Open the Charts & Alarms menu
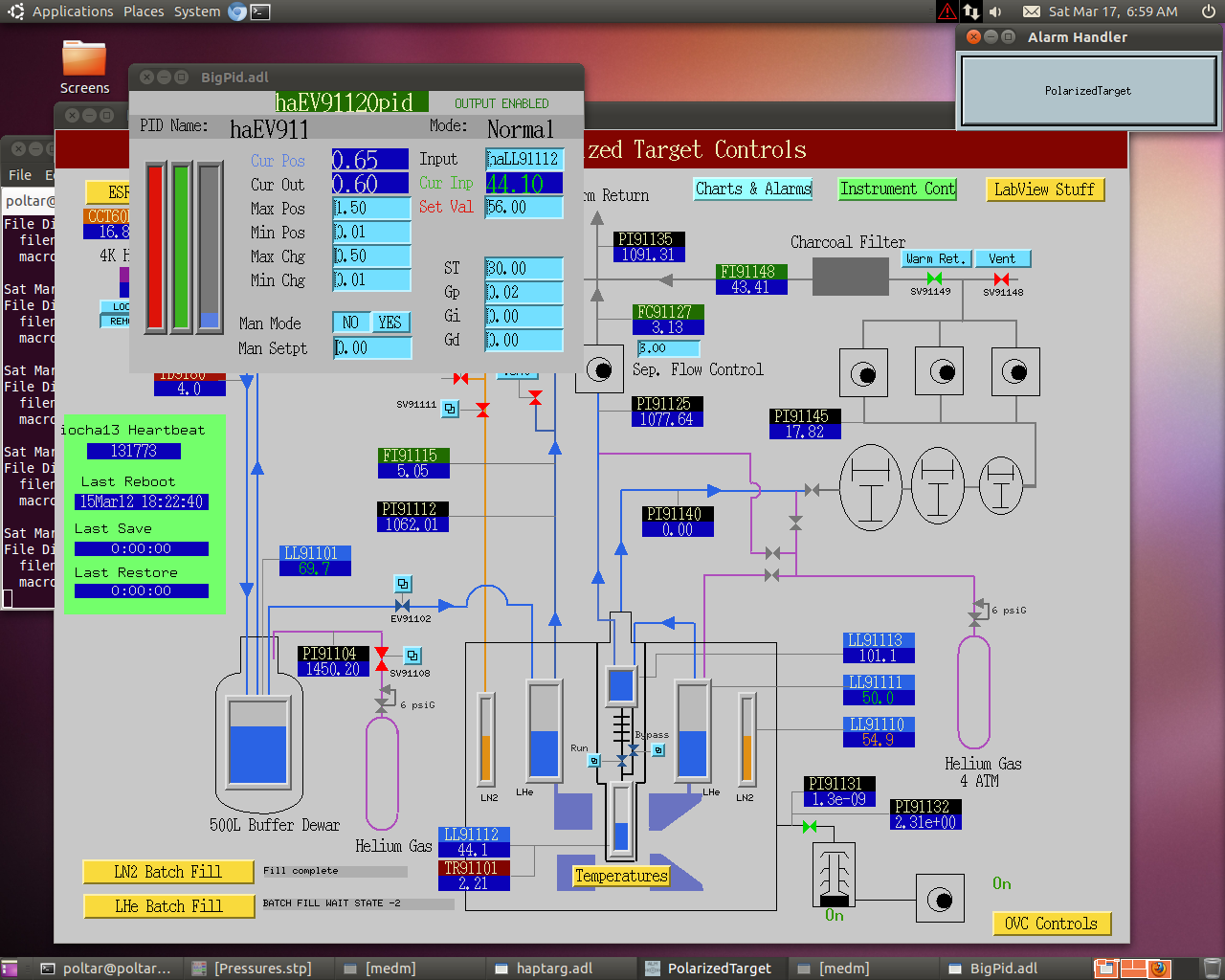 tap(753, 189)
